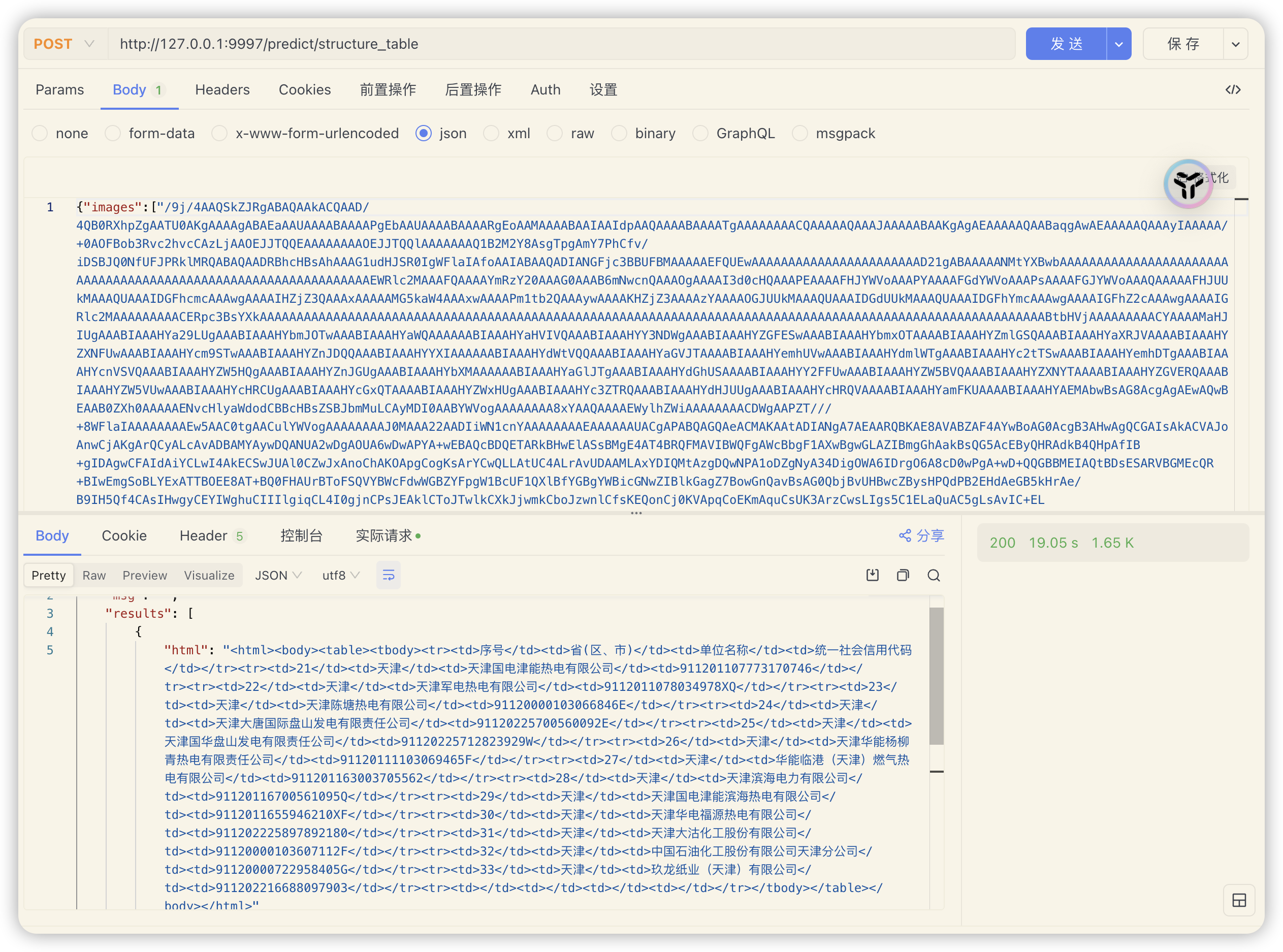This screenshot has width=1283, height=952.
Task: Toggle word wrap for the response view
Action: 388,575
